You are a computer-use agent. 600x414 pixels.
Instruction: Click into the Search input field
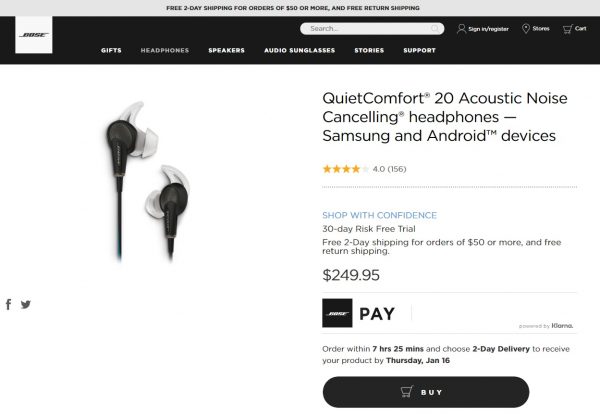[365, 29]
